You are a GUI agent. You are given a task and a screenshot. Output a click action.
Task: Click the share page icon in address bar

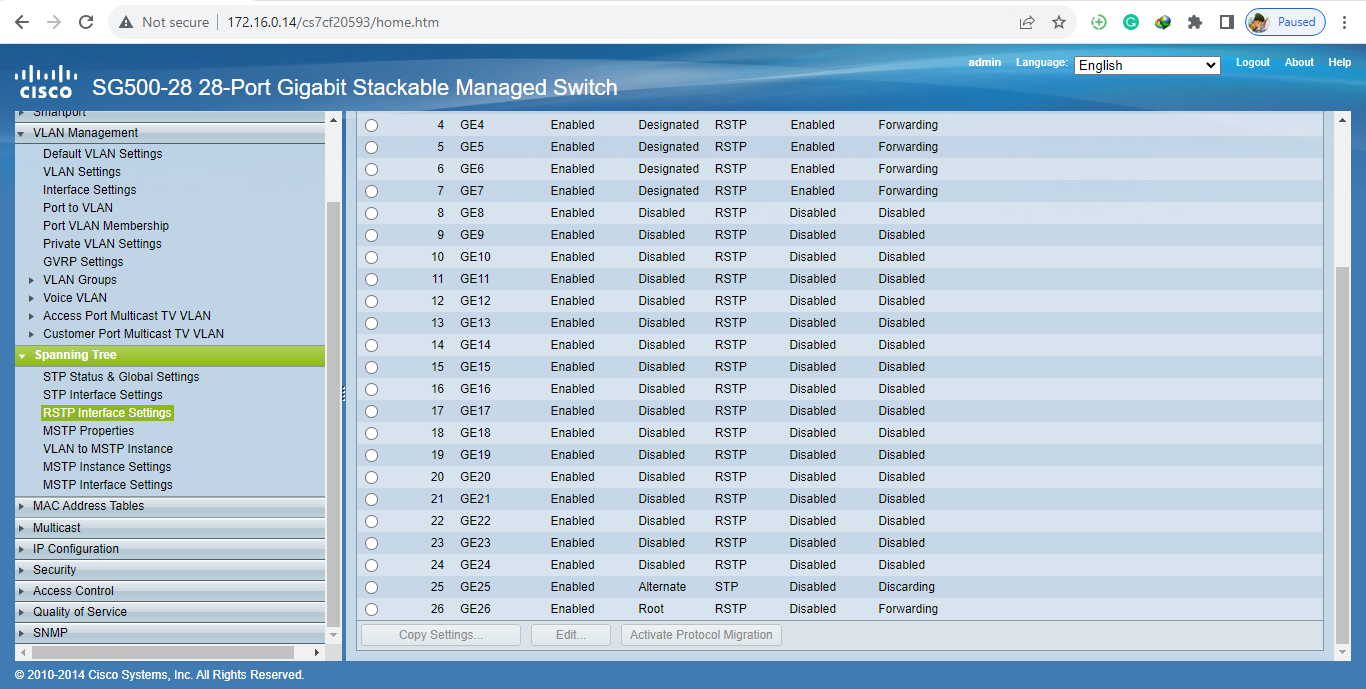[x=1027, y=22]
